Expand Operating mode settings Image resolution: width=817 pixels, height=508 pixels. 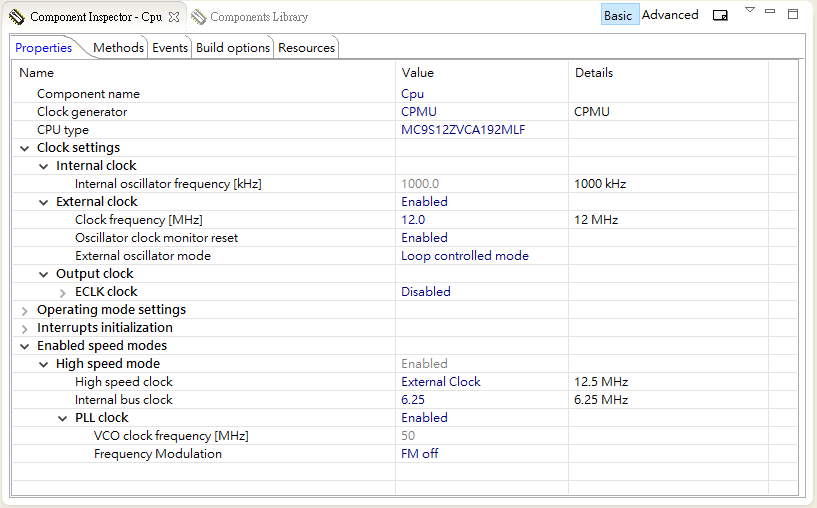point(25,310)
